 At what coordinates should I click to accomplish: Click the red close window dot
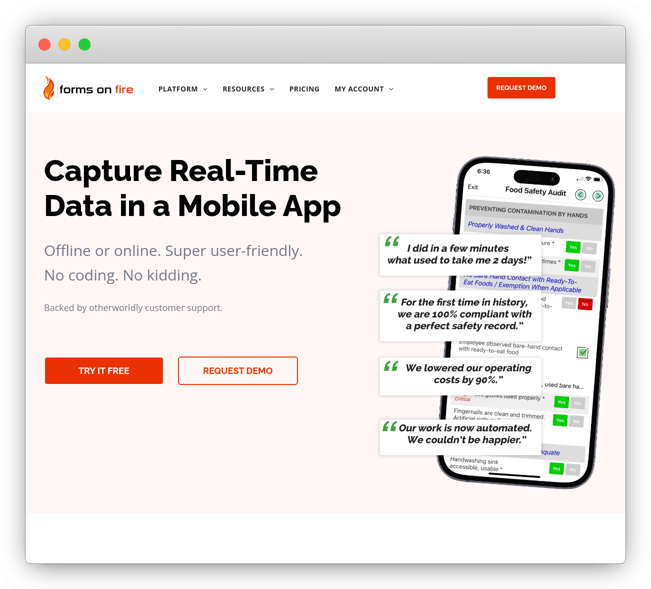click(x=44, y=44)
